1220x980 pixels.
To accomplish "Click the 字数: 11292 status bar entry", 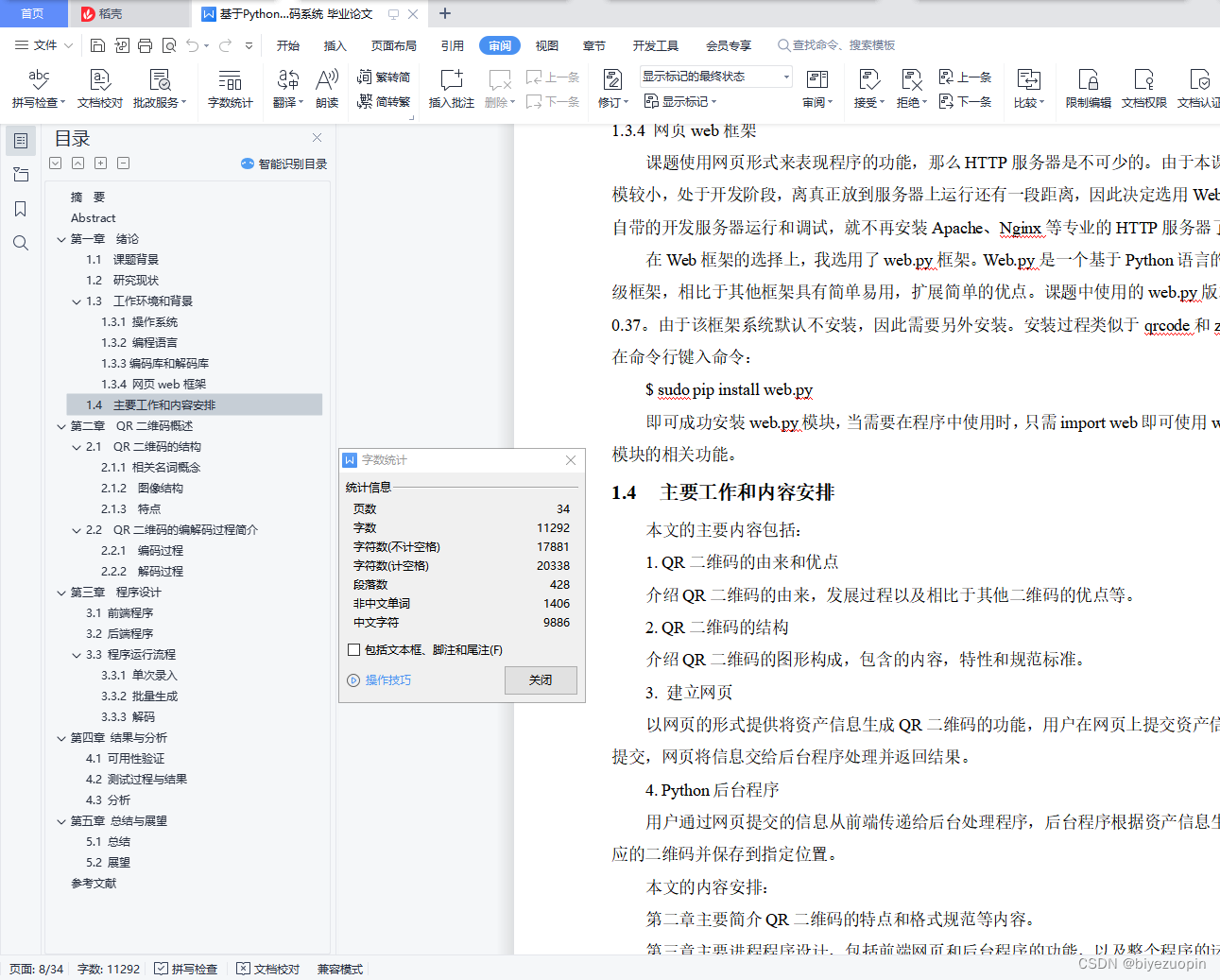I will point(109,969).
